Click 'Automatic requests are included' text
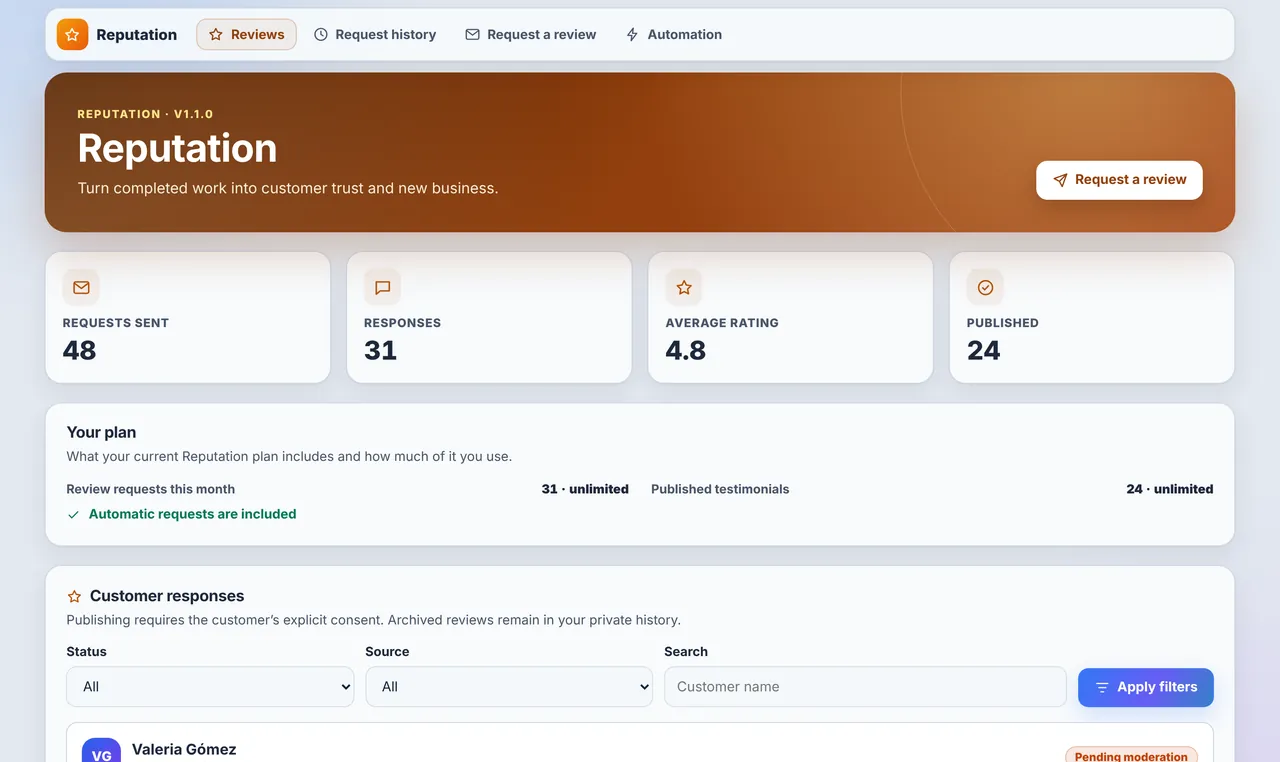 tap(193, 514)
